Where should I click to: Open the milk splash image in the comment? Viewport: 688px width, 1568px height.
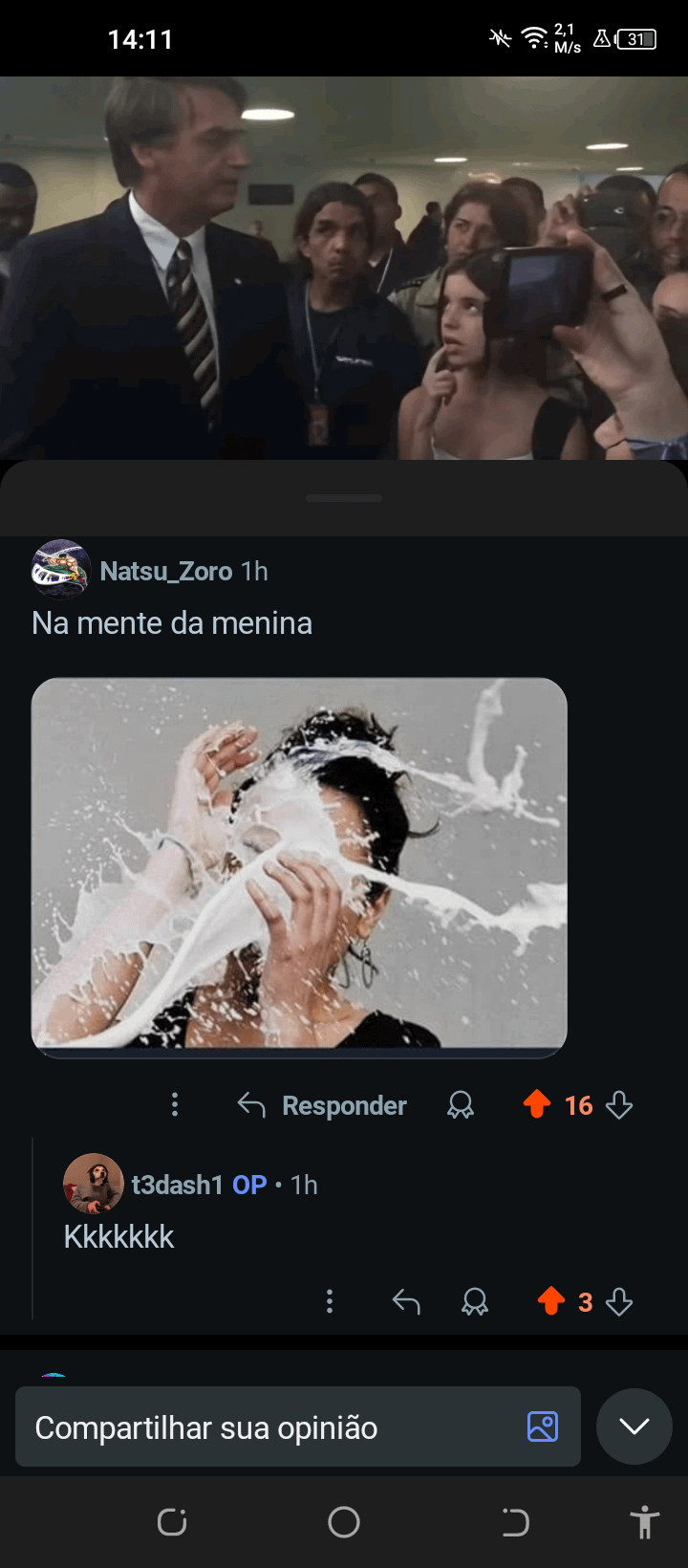click(x=299, y=863)
